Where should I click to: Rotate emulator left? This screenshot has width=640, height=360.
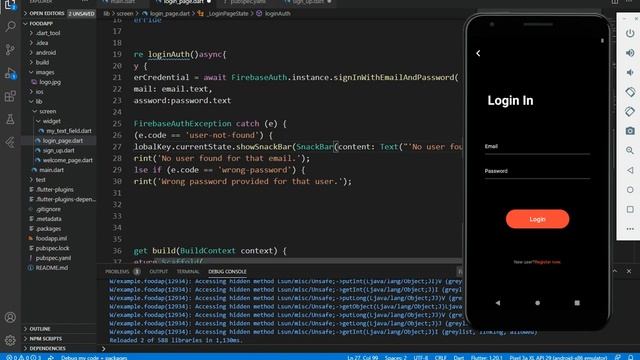coord(630,92)
